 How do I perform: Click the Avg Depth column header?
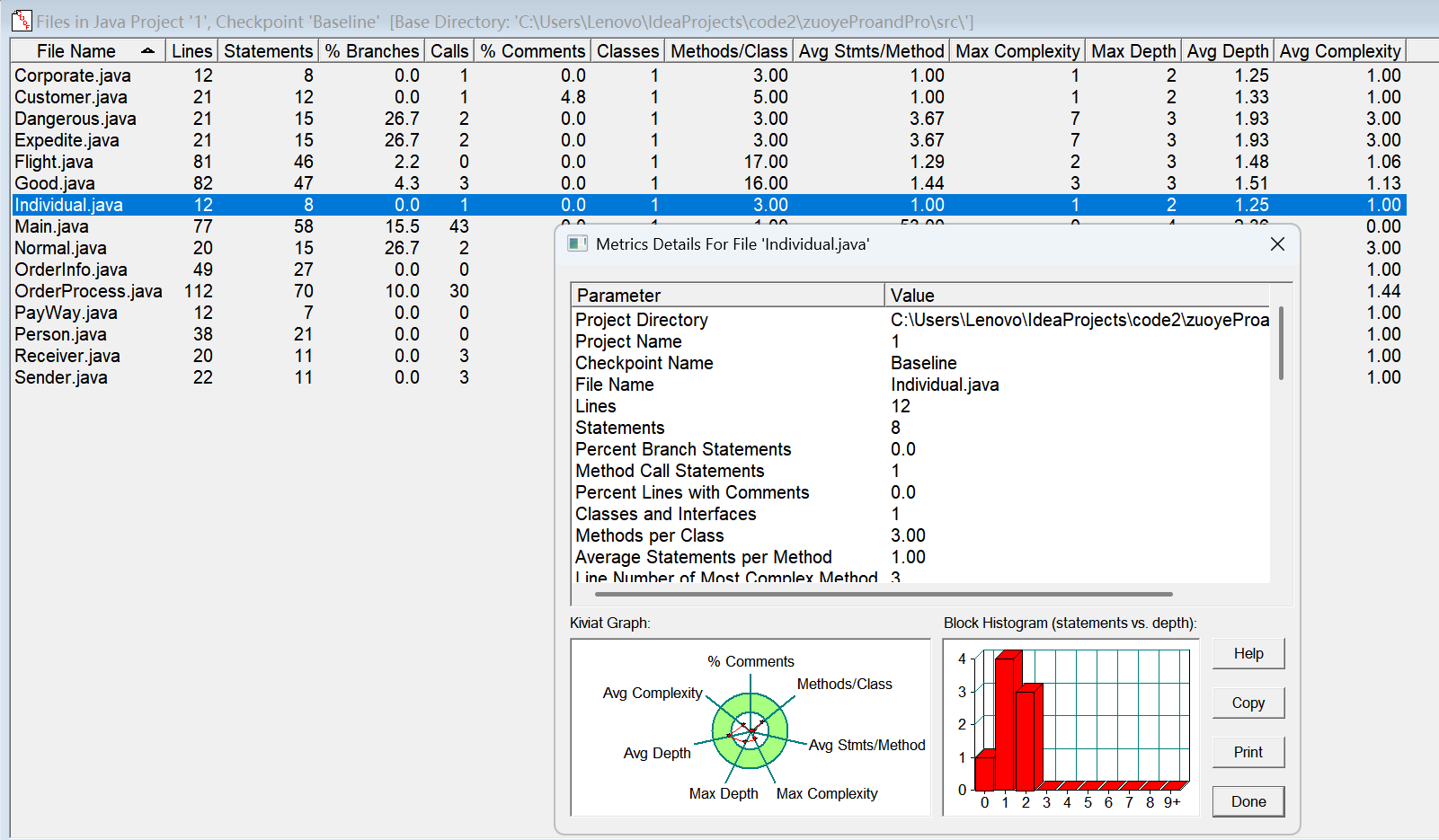click(x=1228, y=51)
